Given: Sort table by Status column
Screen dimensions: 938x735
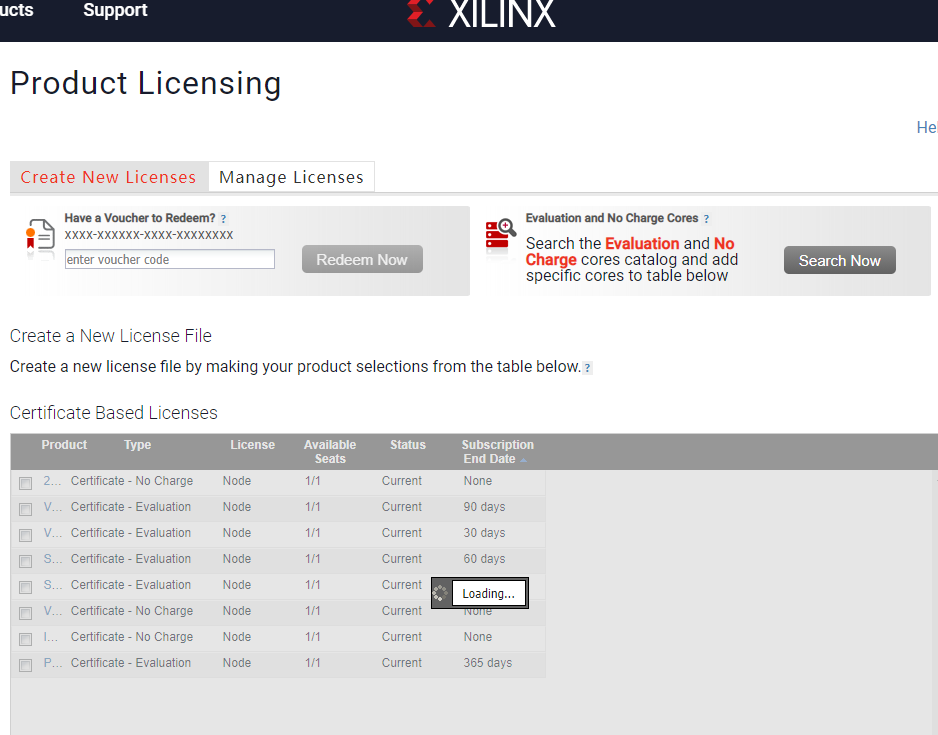Looking at the screenshot, I should click(408, 444).
